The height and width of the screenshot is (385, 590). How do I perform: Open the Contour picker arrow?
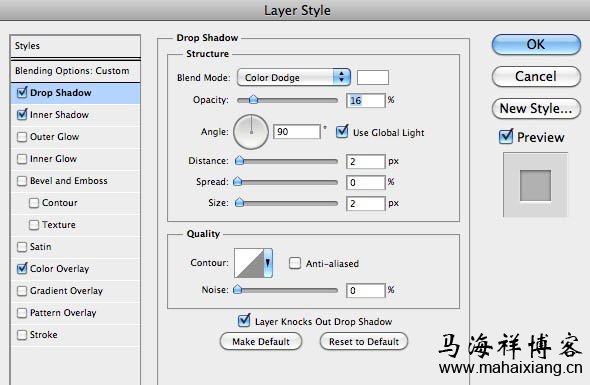click(x=268, y=263)
